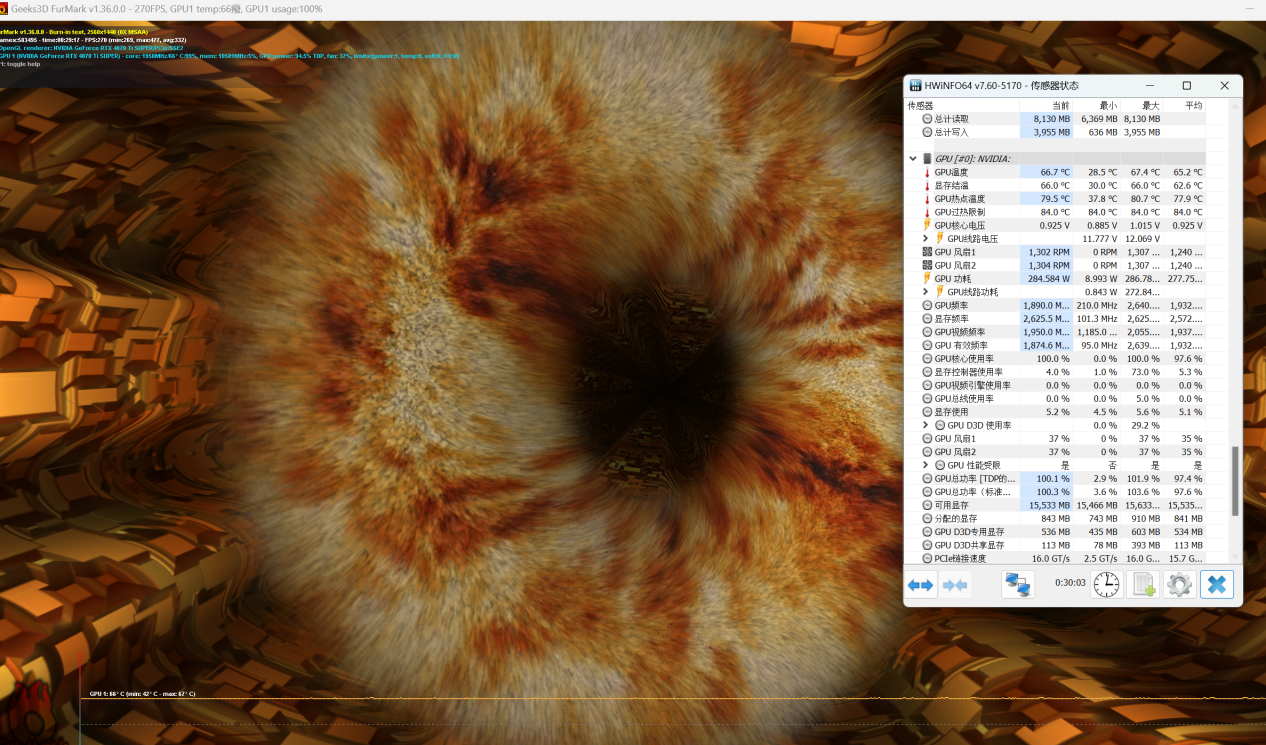Screen dimensions: 1266x745
Task: Open the remote network monitoring icon
Action: click(x=1018, y=585)
